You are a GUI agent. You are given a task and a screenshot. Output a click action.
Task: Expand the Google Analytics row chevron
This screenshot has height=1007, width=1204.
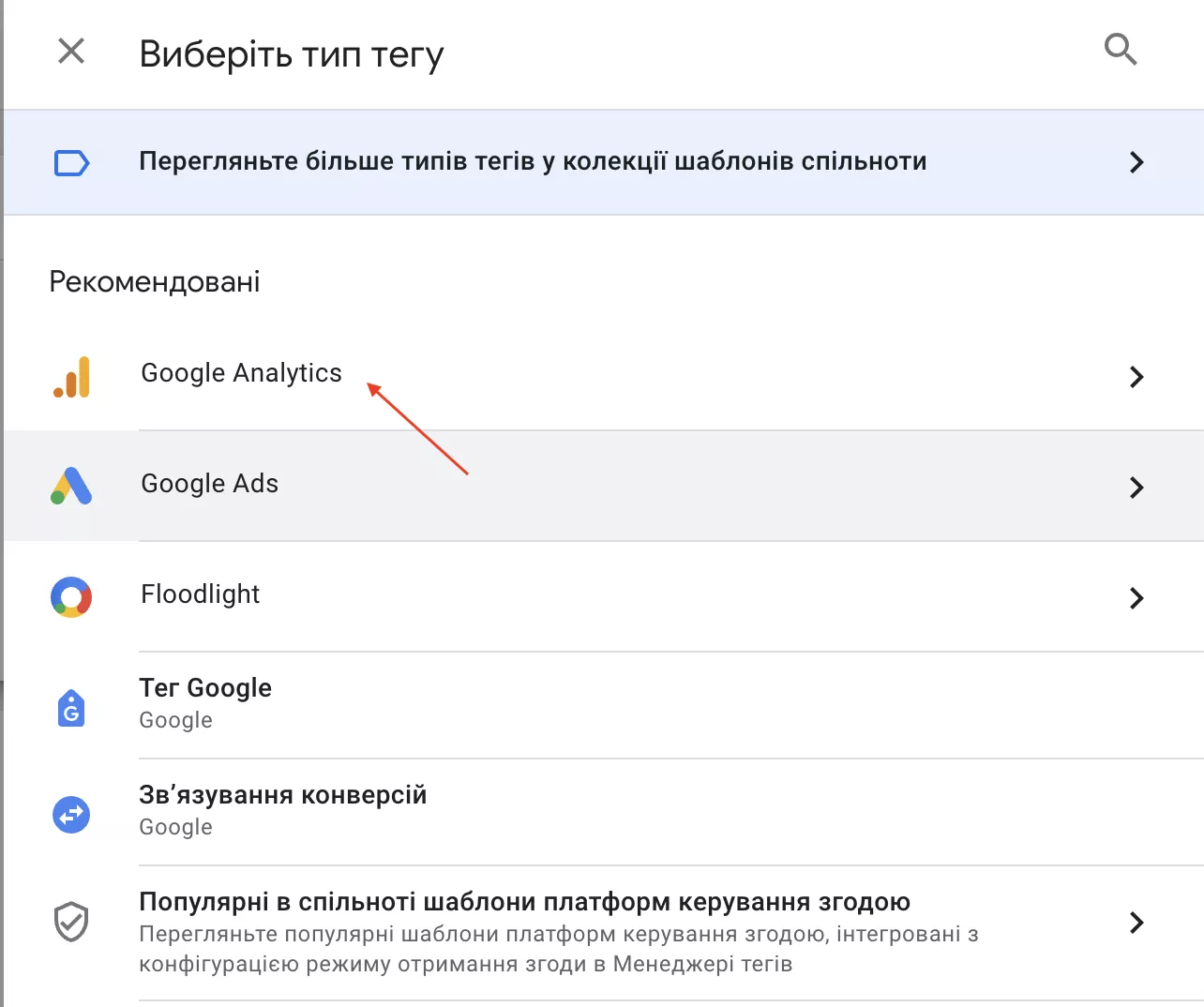click(x=1136, y=377)
